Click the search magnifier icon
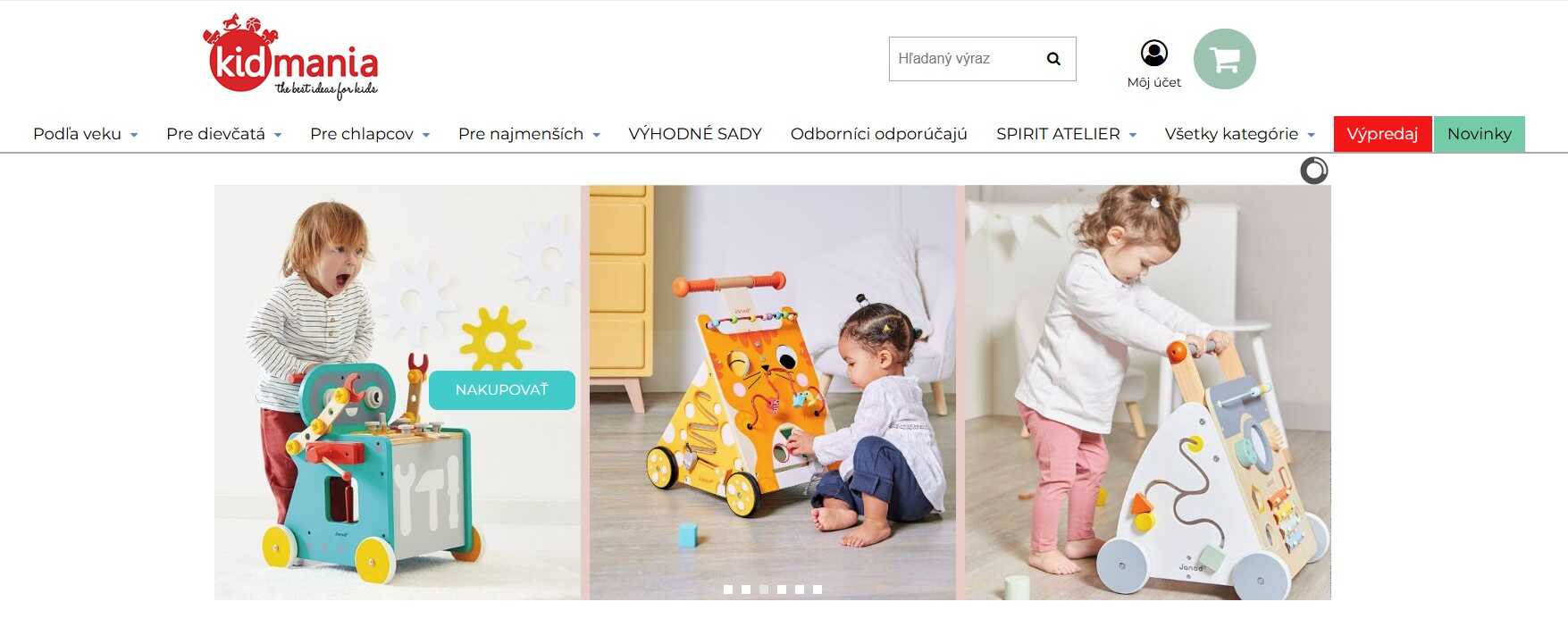Viewport: 1568px width, 627px height. pos(1053,59)
